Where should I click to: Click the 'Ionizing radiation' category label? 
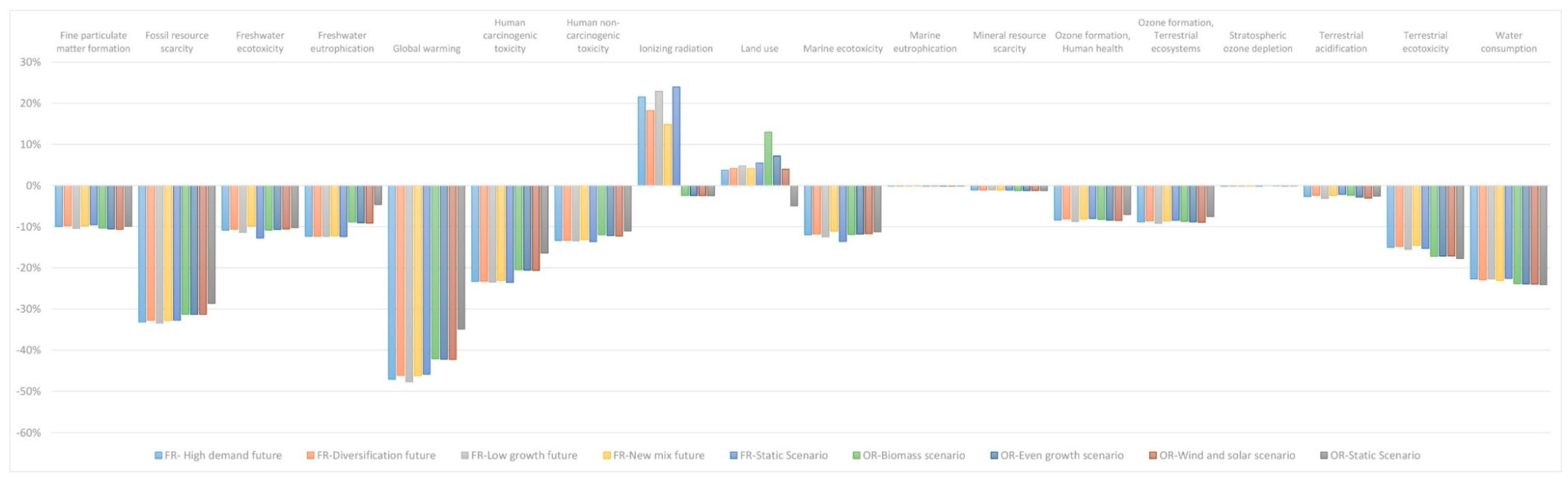click(676, 49)
